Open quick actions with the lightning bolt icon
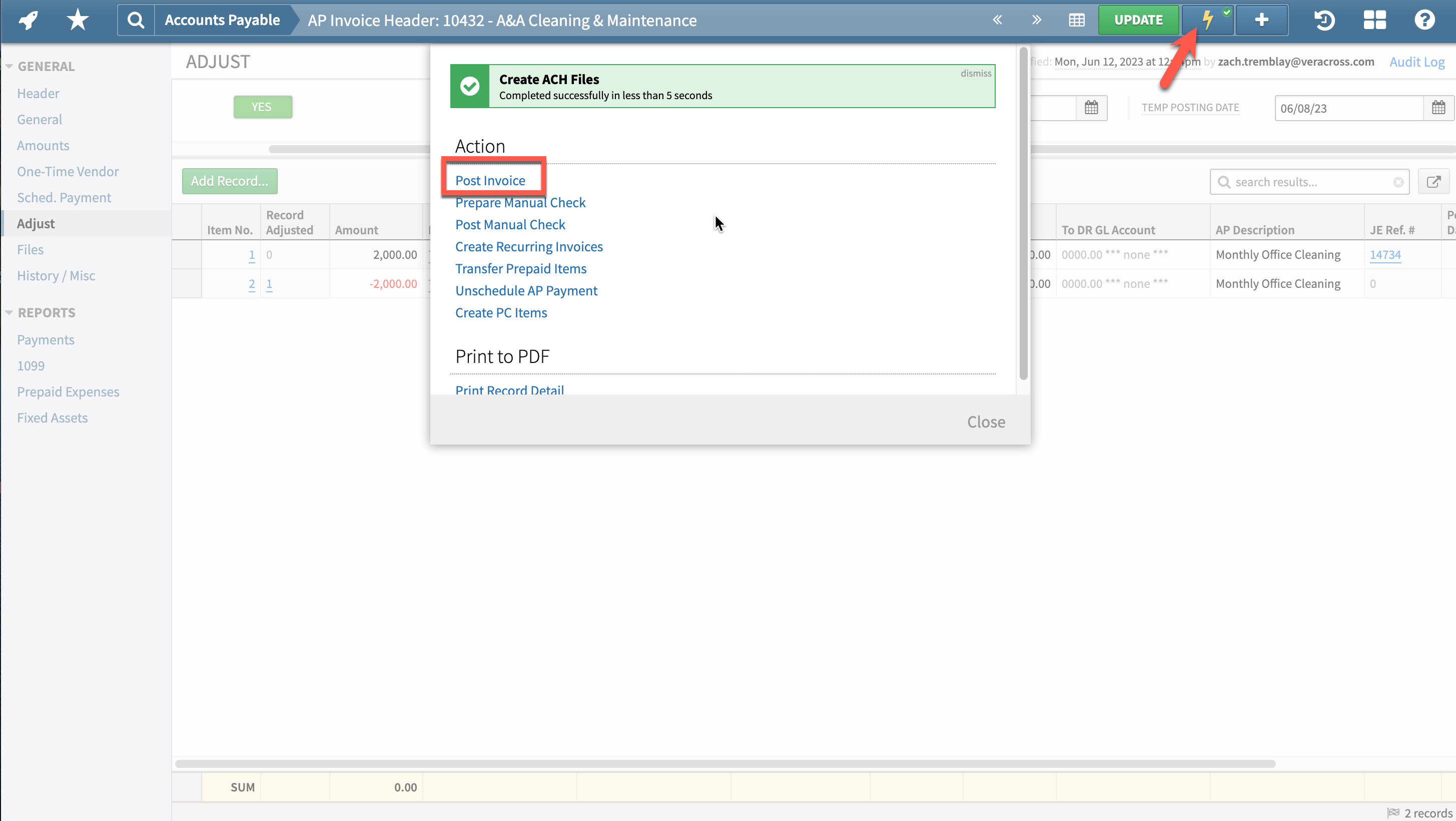Screen dimensions: 1456x821 [1207, 20]
